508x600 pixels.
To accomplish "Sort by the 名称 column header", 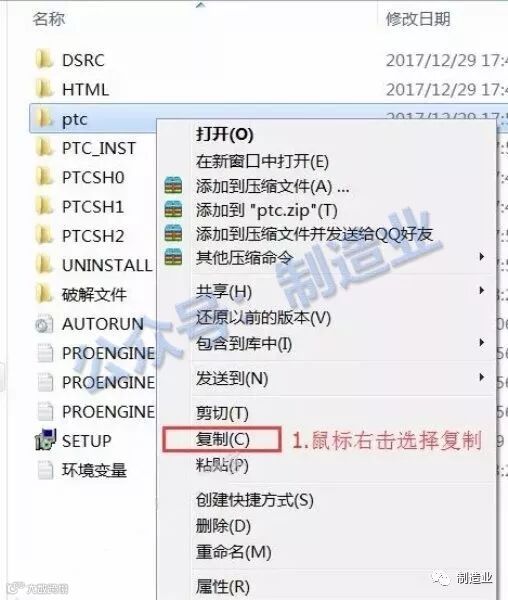I will [x=49, y=18].
